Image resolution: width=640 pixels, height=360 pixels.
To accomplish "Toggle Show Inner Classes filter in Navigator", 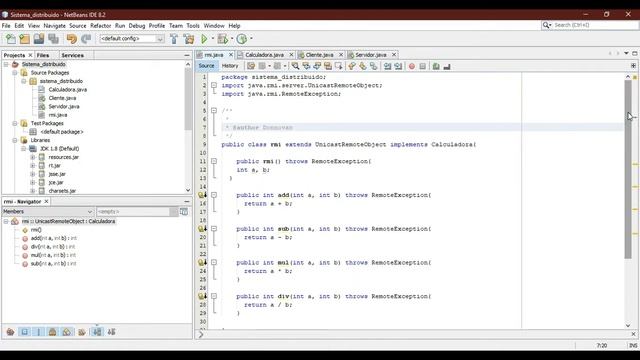I will (67, 332).
